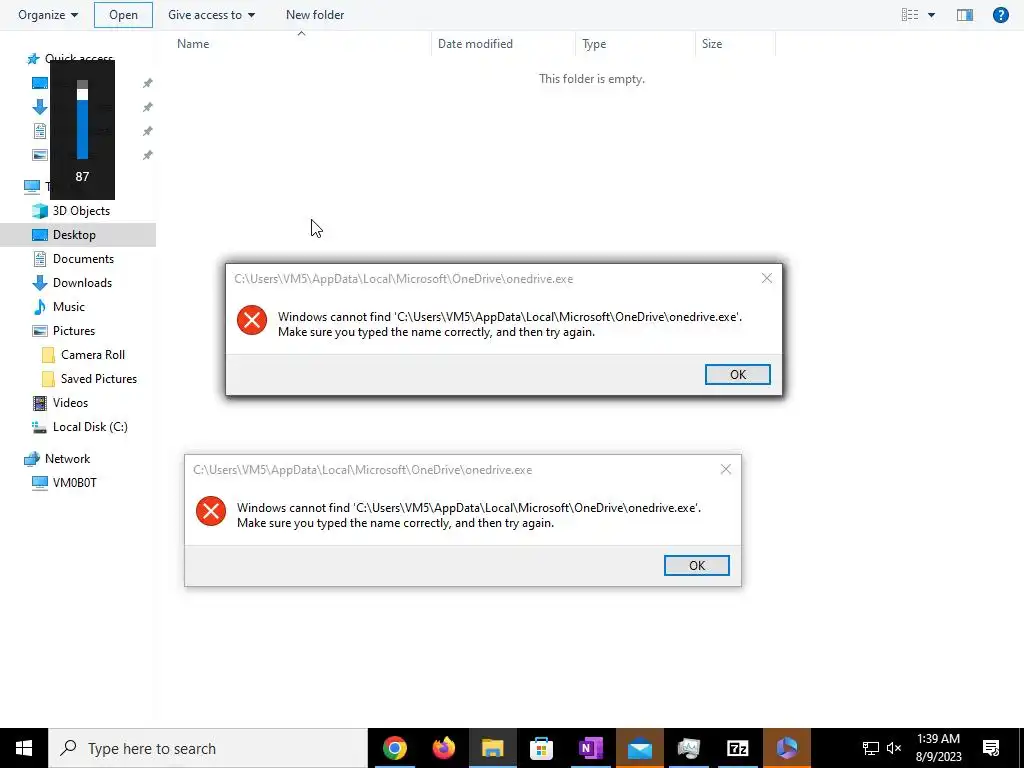Image resolution: width=1024 pixels, height=768 pixels.
Task: Open Google Chrome from the taskbar
Action: (394, 748)
